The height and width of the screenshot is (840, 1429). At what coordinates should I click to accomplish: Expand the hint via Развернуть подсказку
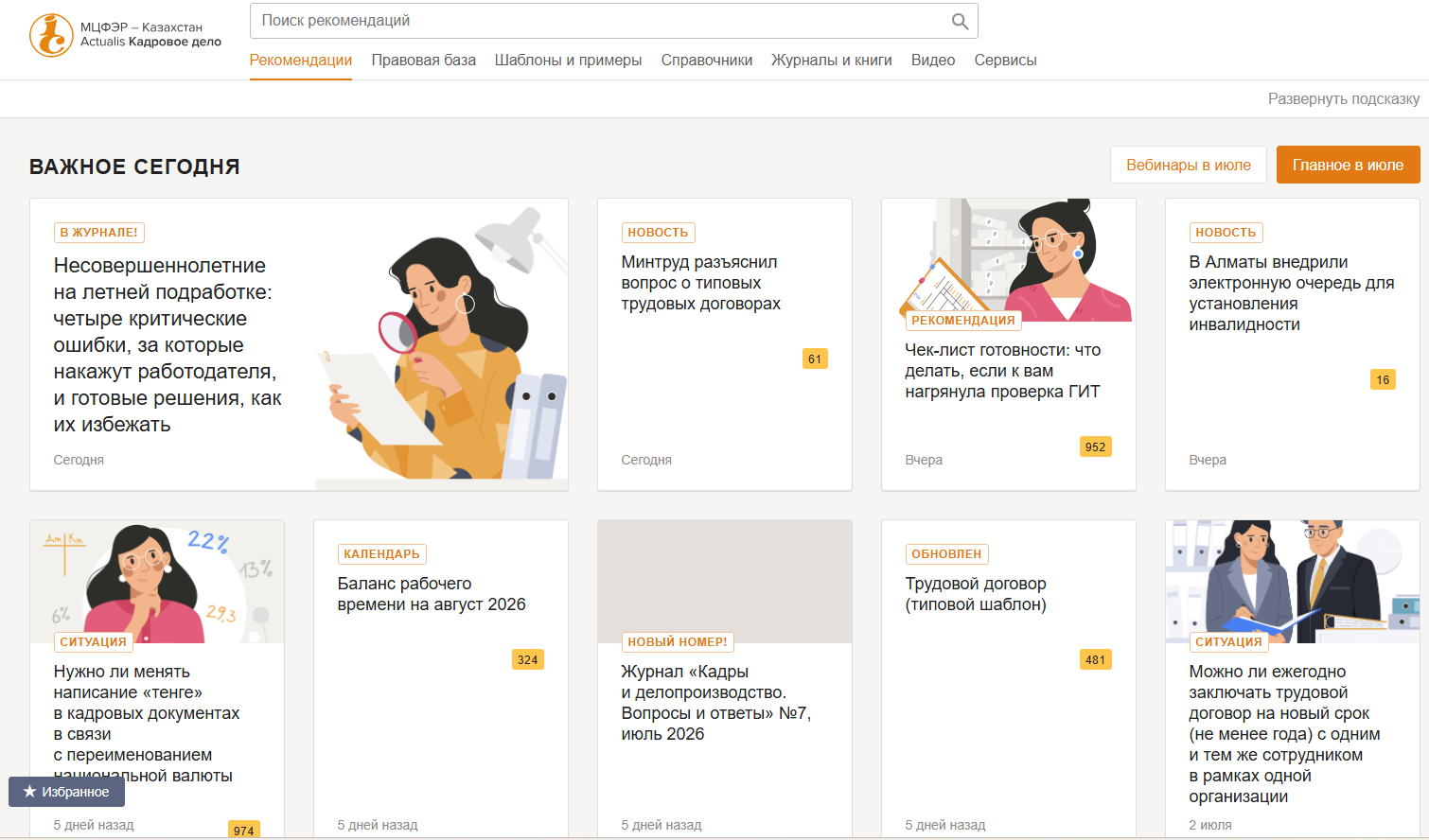tap(1344, 98)
